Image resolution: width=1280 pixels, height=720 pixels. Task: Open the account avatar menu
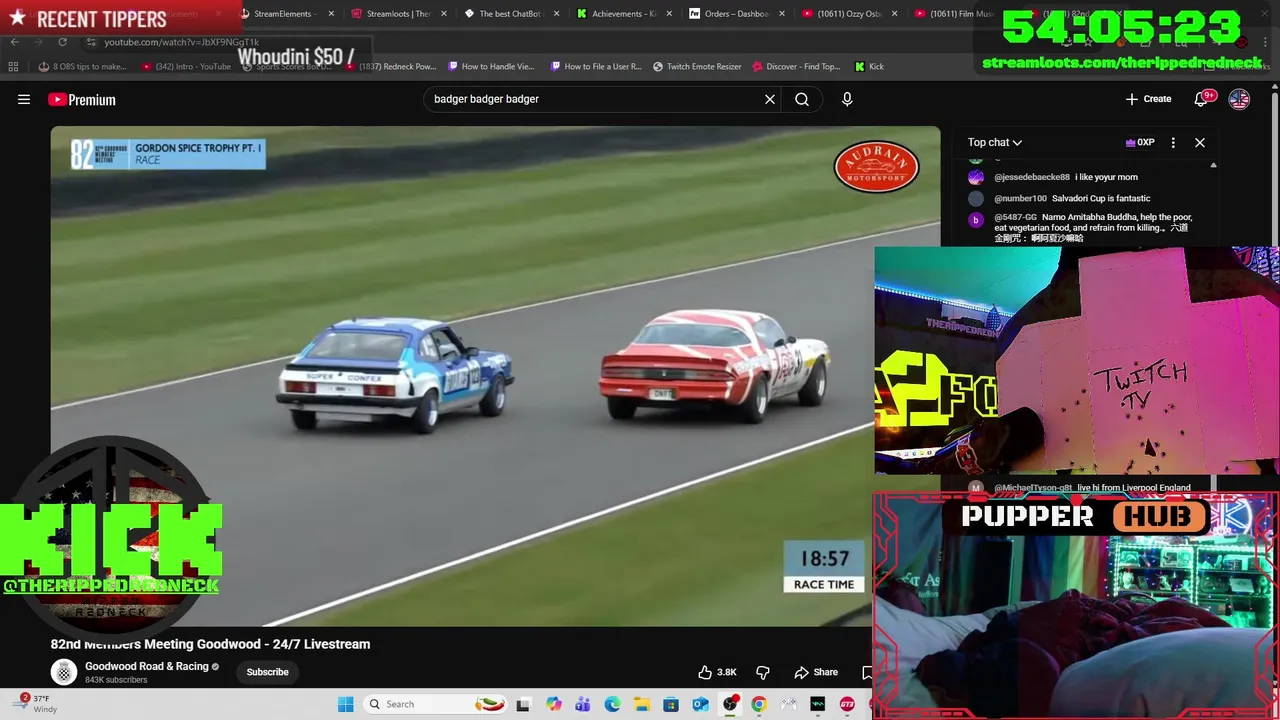(1239, 99)
